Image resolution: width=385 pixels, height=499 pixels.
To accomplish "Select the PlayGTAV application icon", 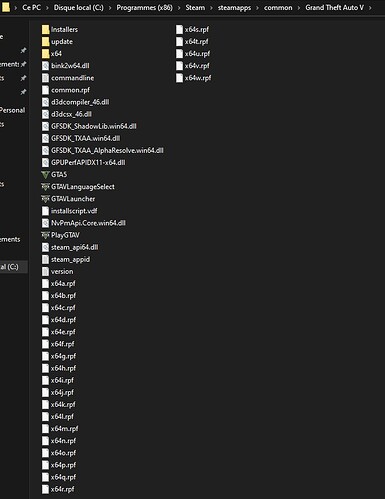I will point(45,235).
